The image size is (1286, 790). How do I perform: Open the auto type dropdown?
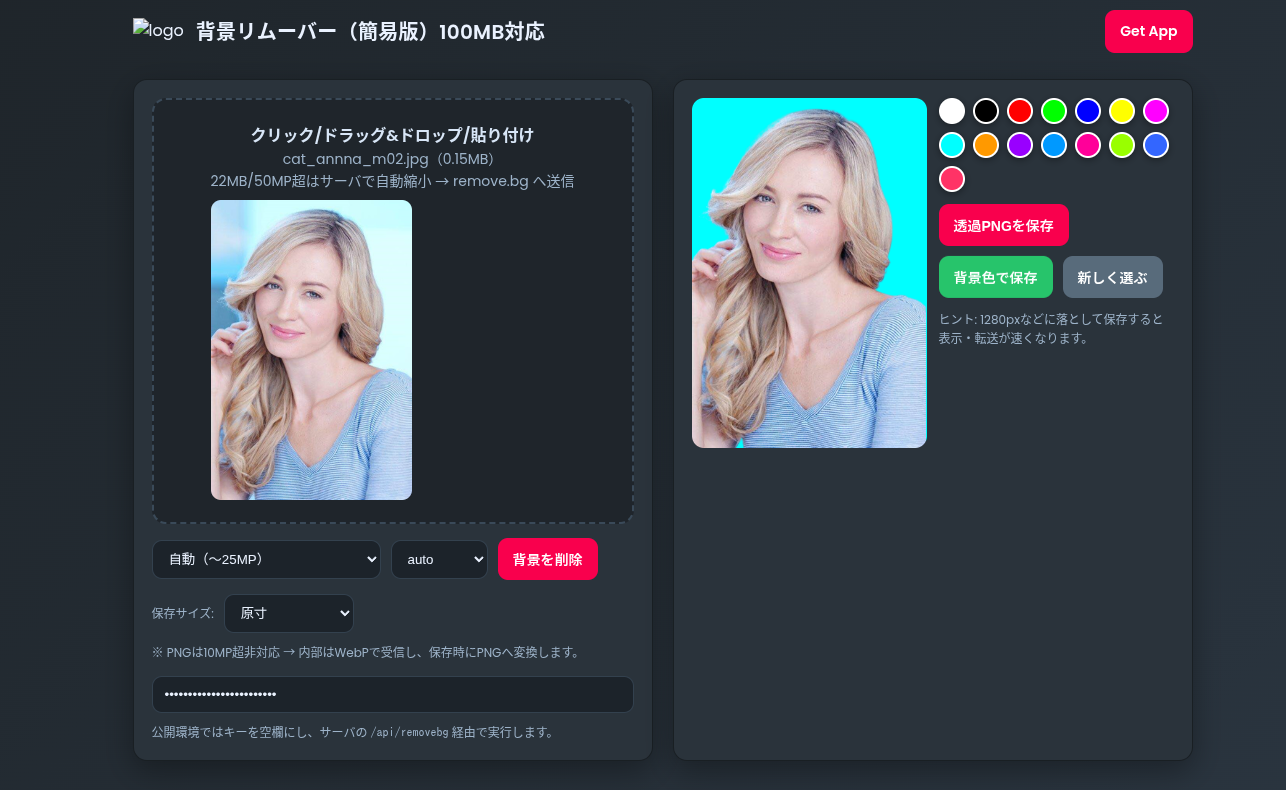(x=439, y=559)
